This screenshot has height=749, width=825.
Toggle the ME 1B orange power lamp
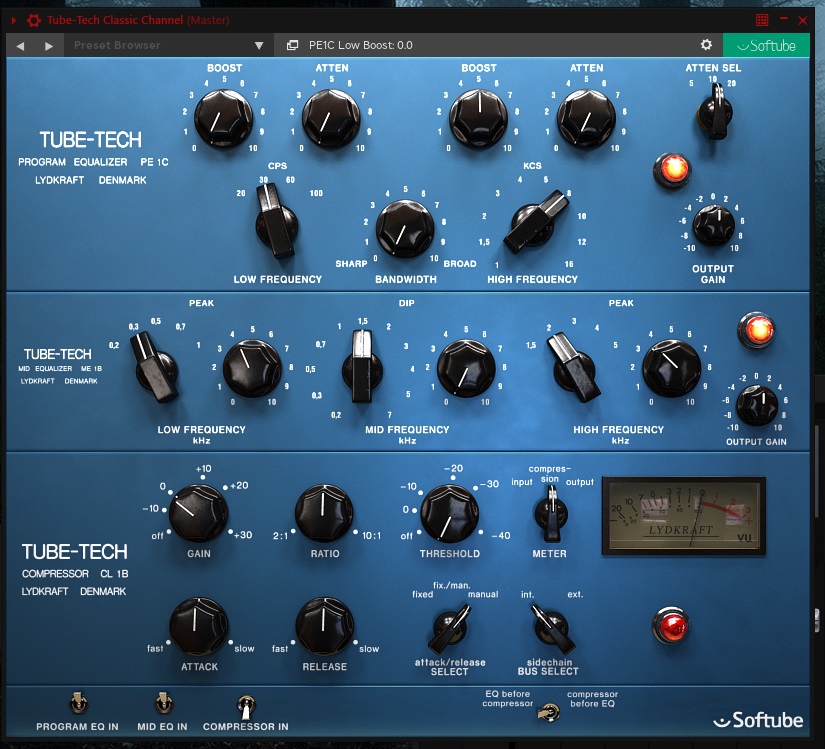(757, 330)
